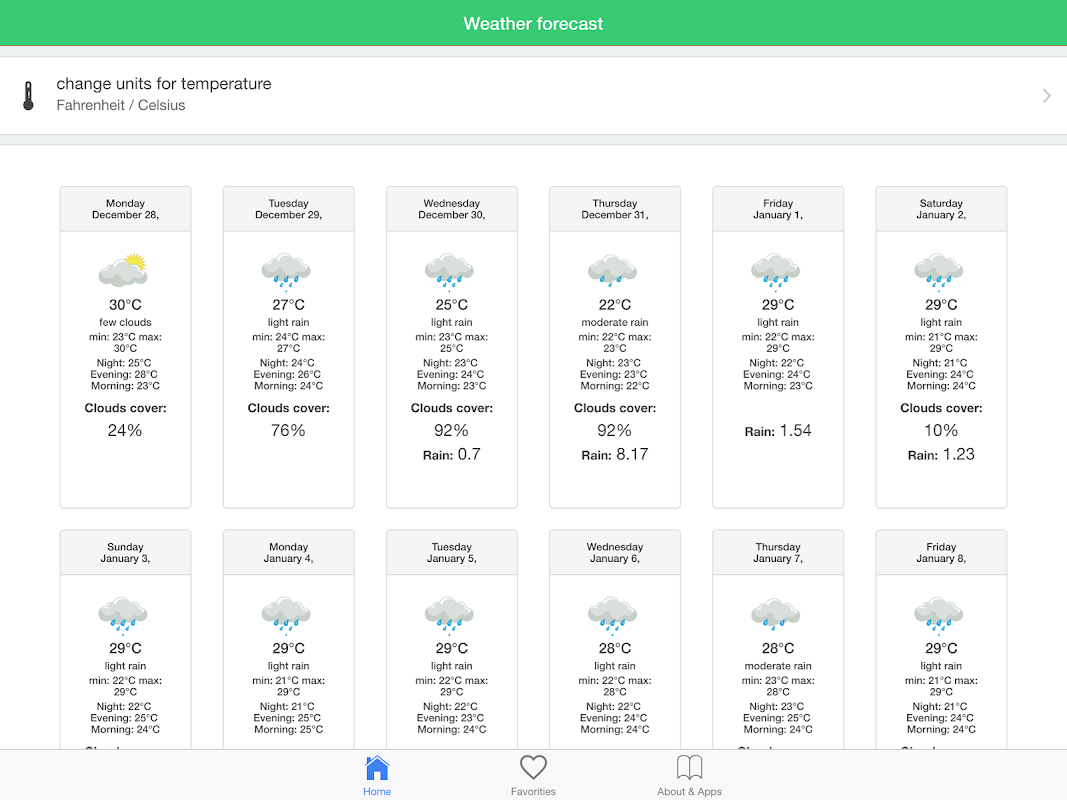Click the Thursday December 31 header
1067x800 pixels.
(615, 209)
